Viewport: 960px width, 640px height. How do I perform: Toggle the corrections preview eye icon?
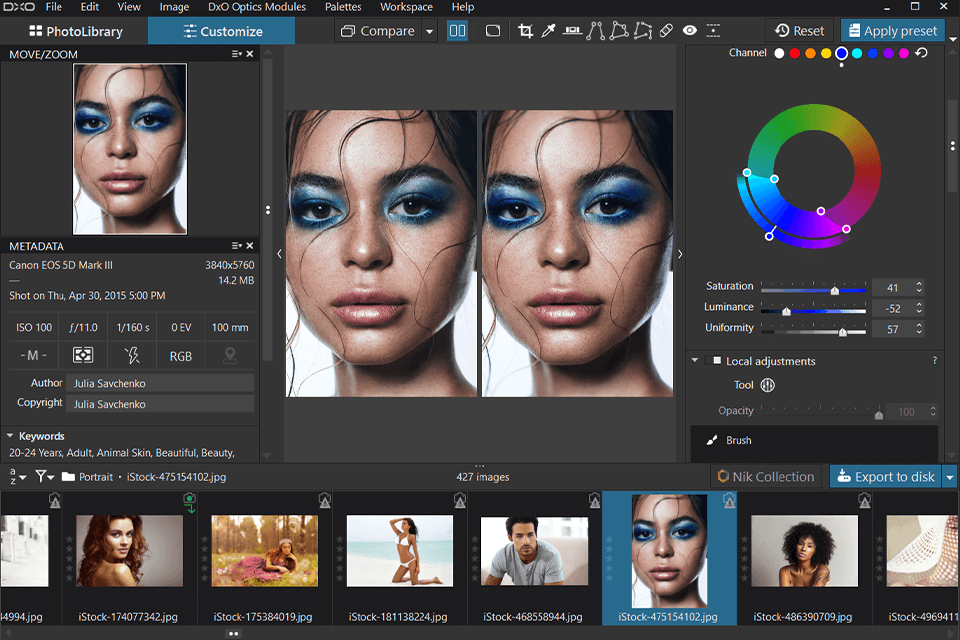(689, 31)
